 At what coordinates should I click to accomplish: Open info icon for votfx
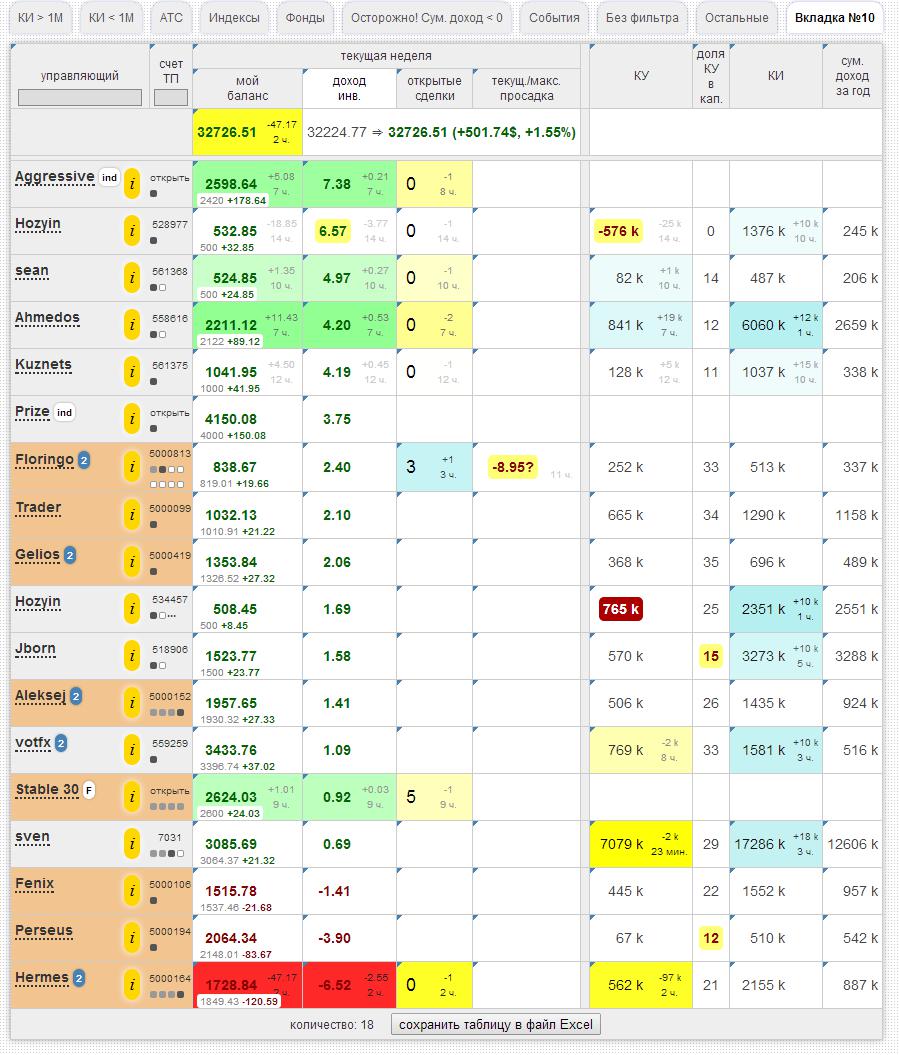133,750
